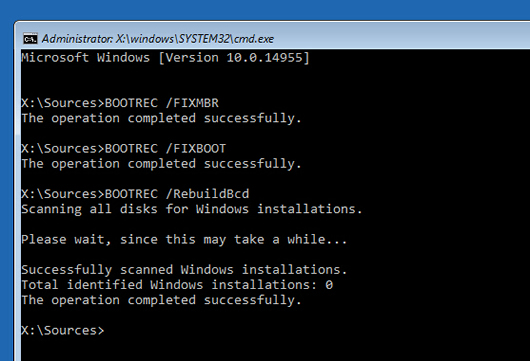
Task: Click the empty X:\Sources> prompt at bottom
Action: pyautogui.click(x=63, y=331)
